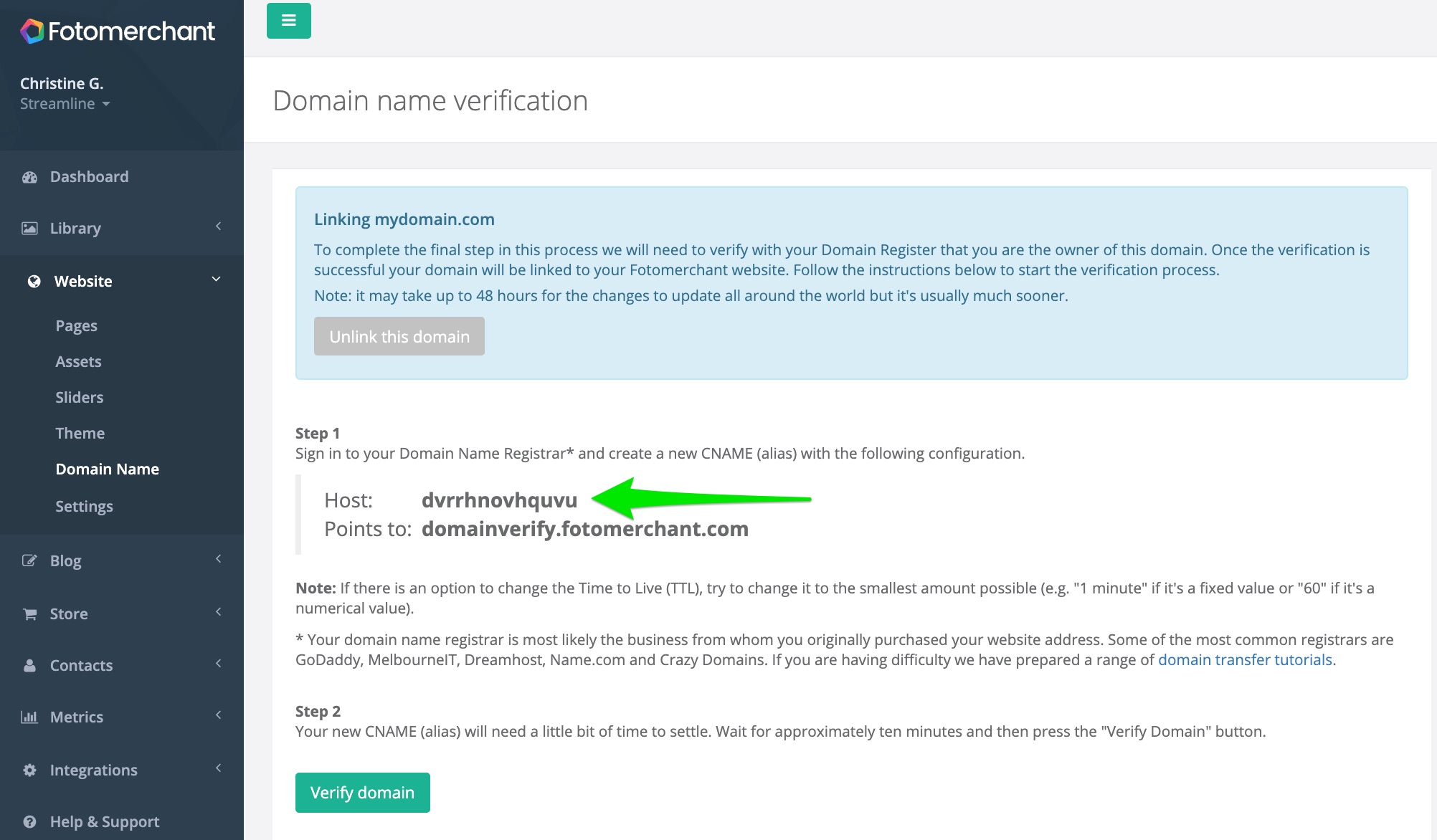Click the Website globe icon
Image resolution: width=1437 pixels, height=840 pixels.
click(x=34, y=282)
